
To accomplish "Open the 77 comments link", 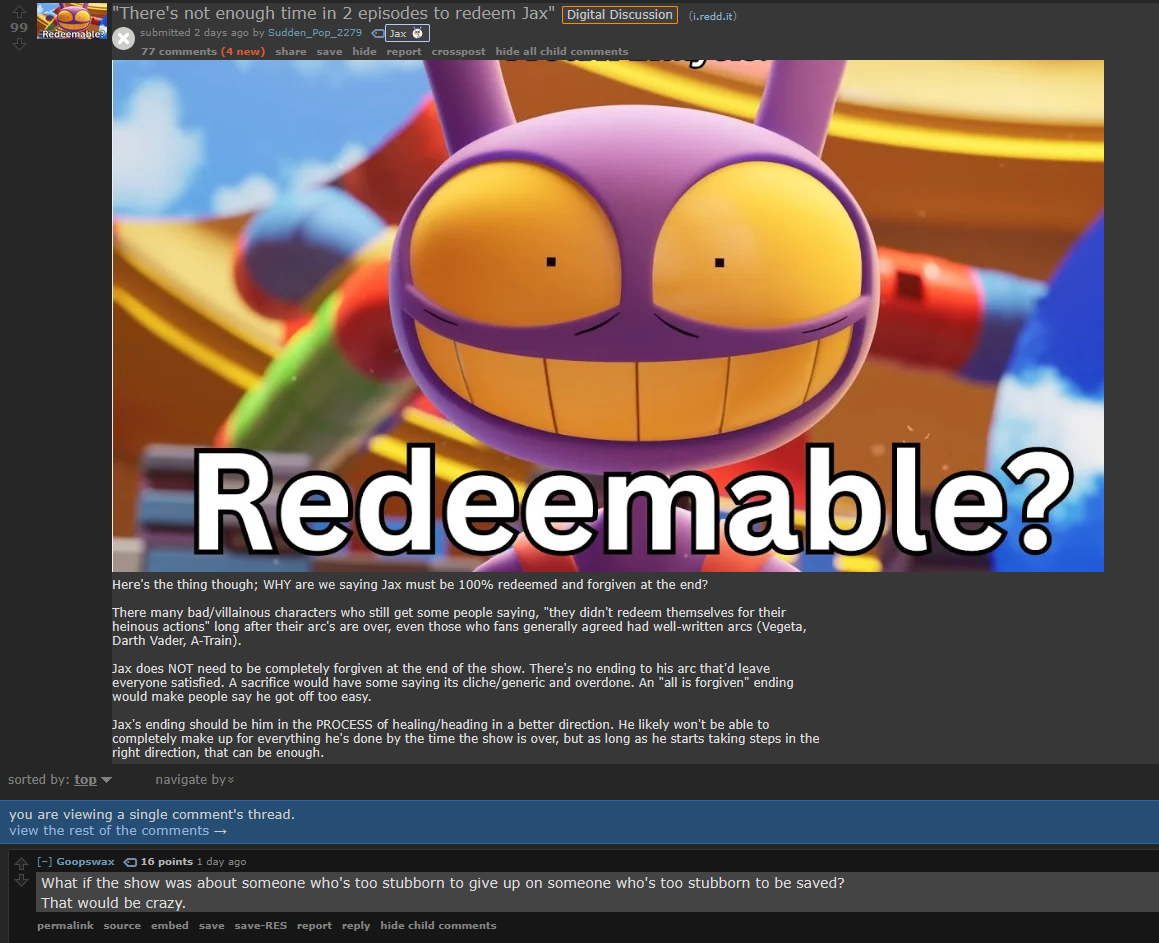I will [179, 52].
